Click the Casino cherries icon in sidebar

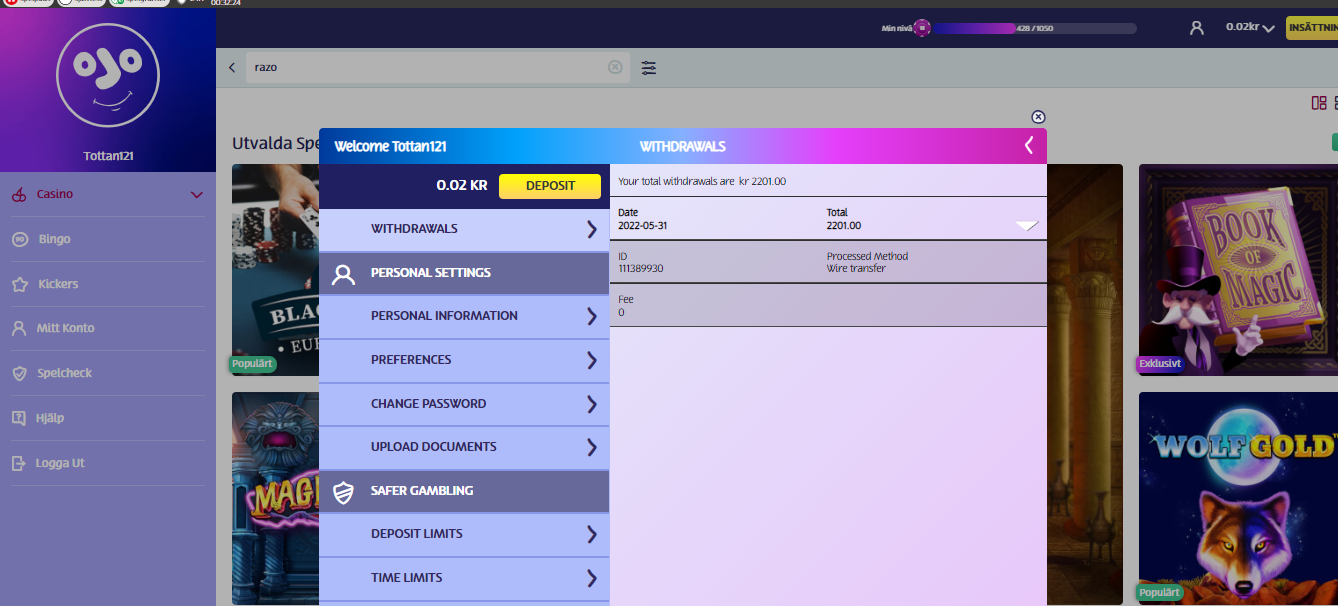[19, 195]
